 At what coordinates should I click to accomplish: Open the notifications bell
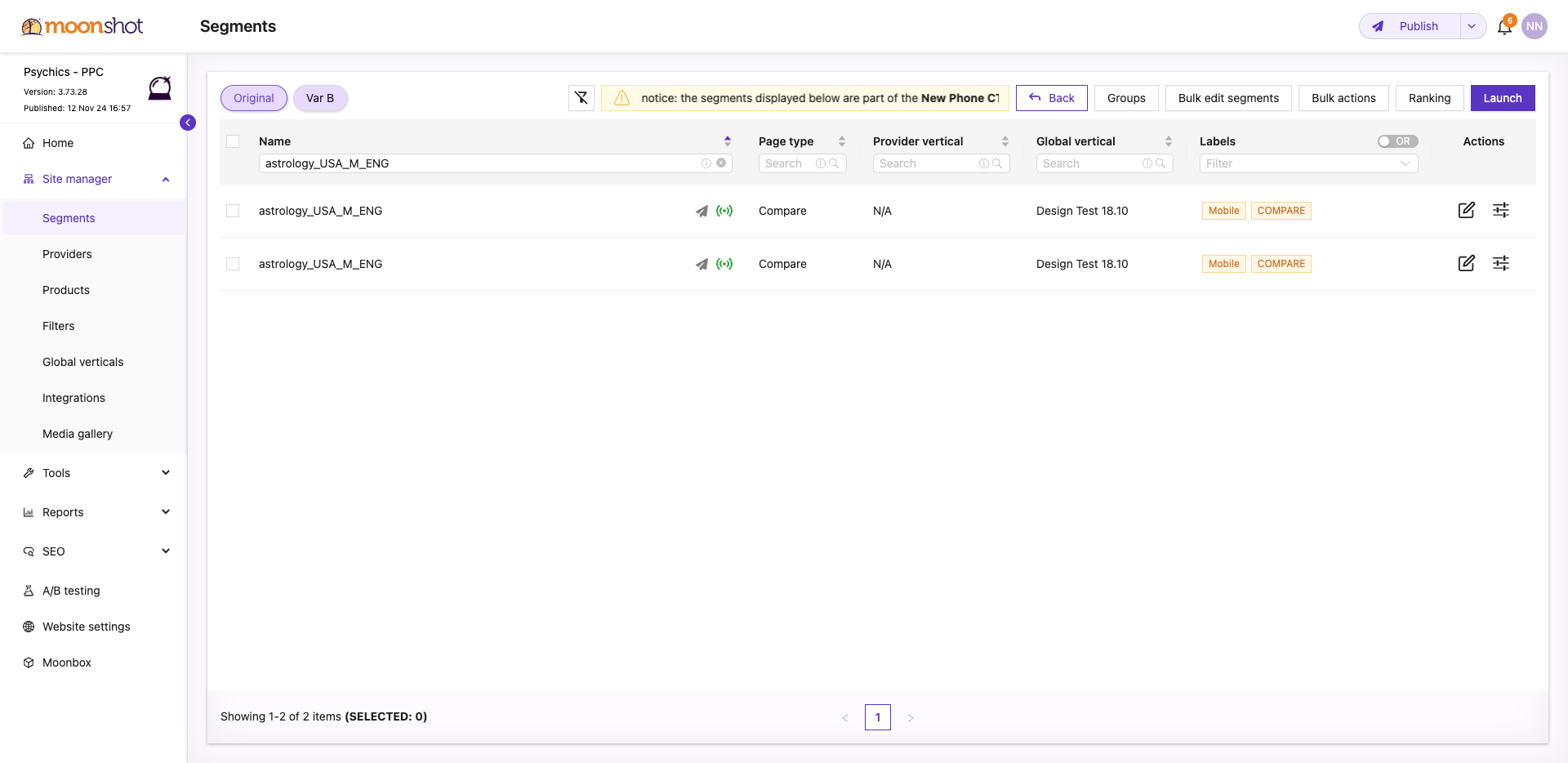1504,27
